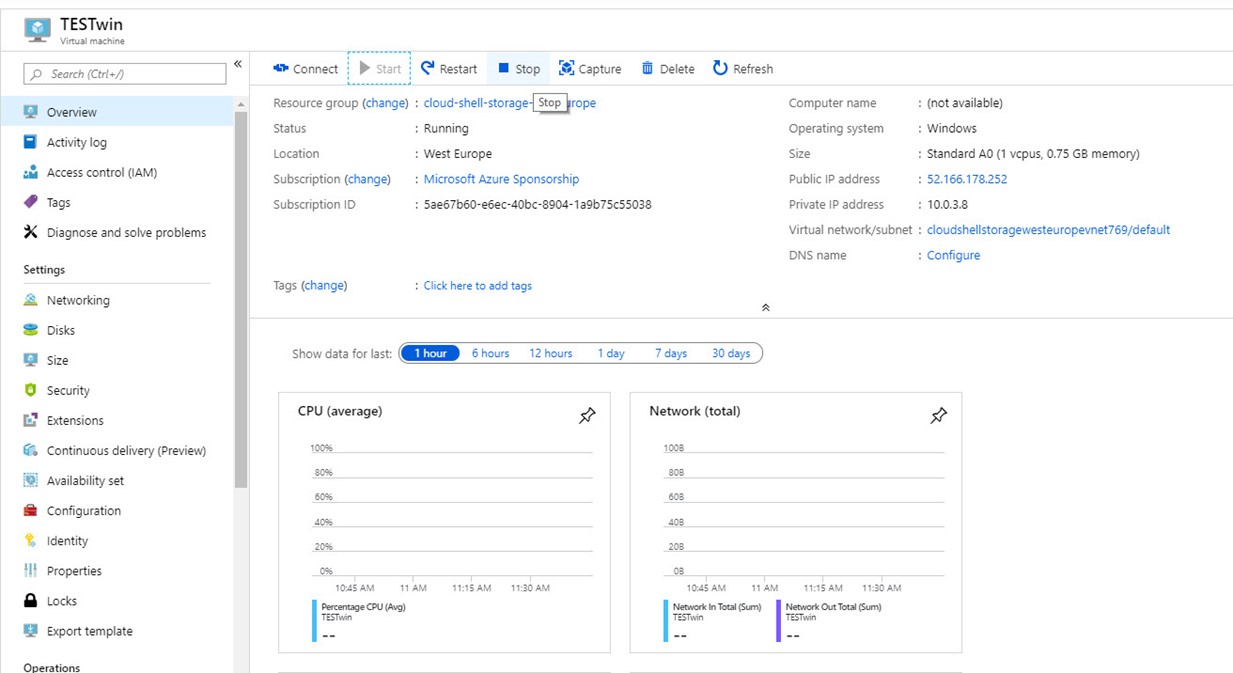
Task: Open the Activity log page
Action: (x=76, y=142)
